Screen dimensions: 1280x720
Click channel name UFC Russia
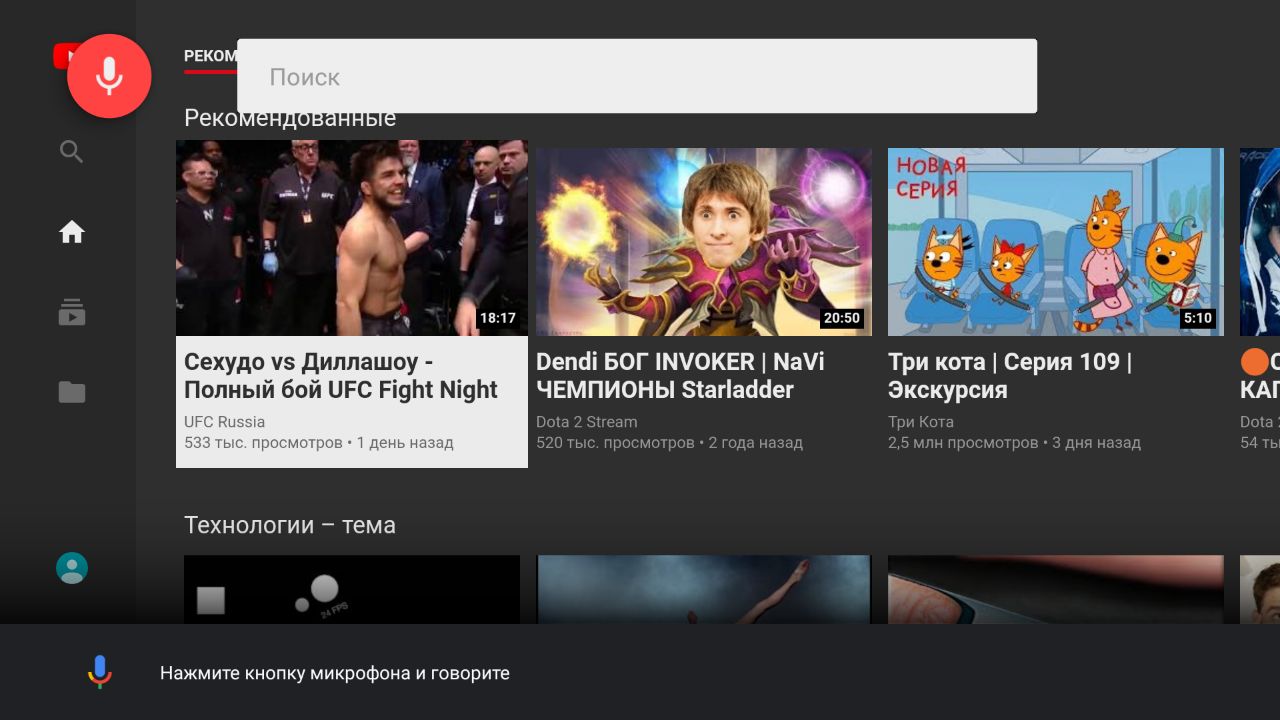pyautogui.click(x=224, y=422)
